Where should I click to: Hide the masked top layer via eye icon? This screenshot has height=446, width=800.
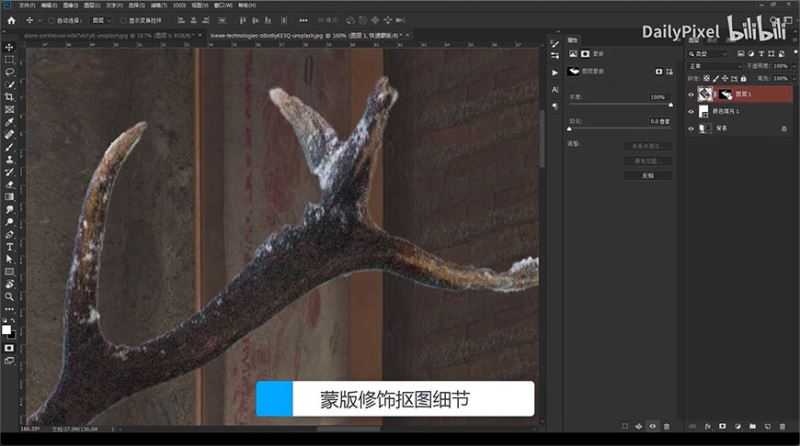coord(691,93)
